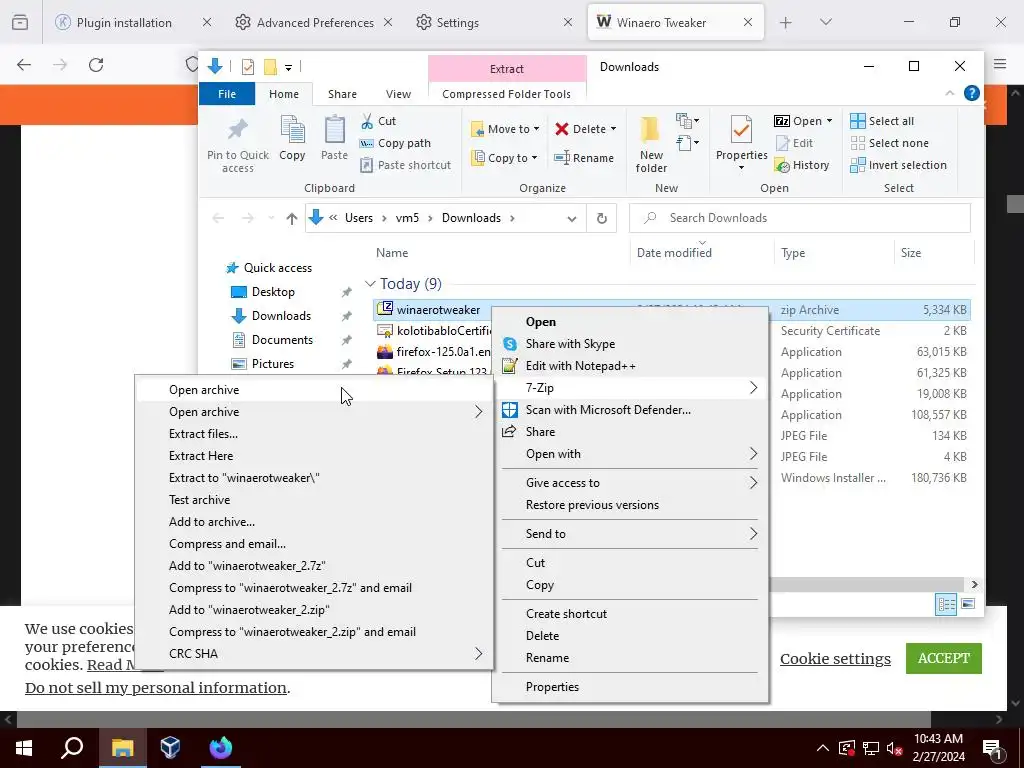This screenshot has height=768, width=1024.
Task: Sort by Date modified column
Action: (x=674, y=253)
